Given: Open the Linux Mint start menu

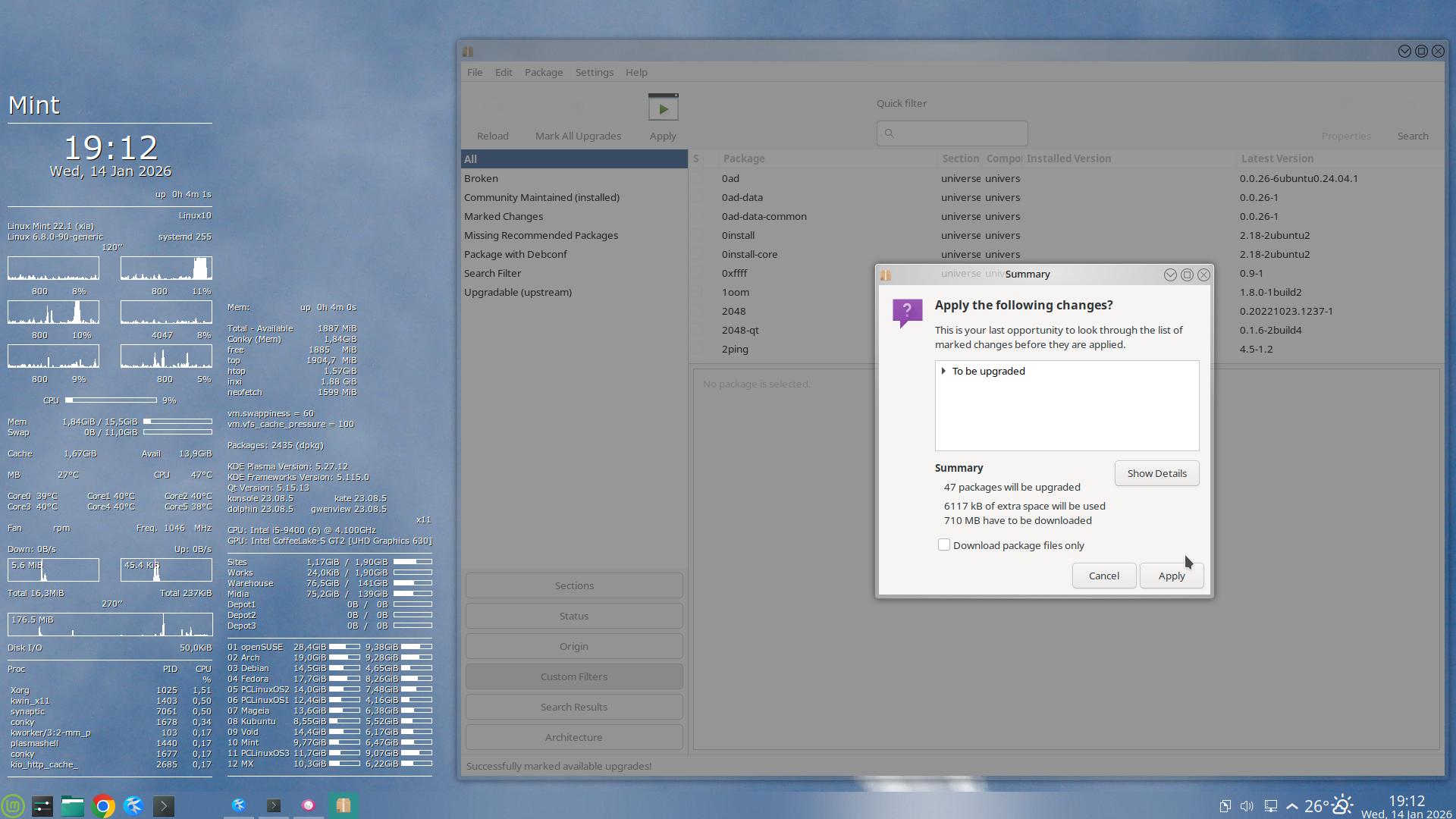Looking at the screenshot, I should point(13,805).
